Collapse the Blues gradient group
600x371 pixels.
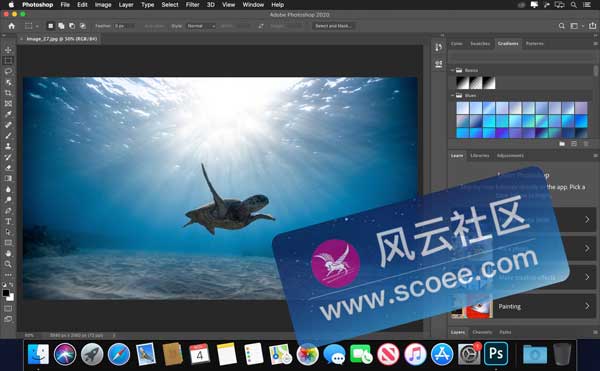[452, 96]
